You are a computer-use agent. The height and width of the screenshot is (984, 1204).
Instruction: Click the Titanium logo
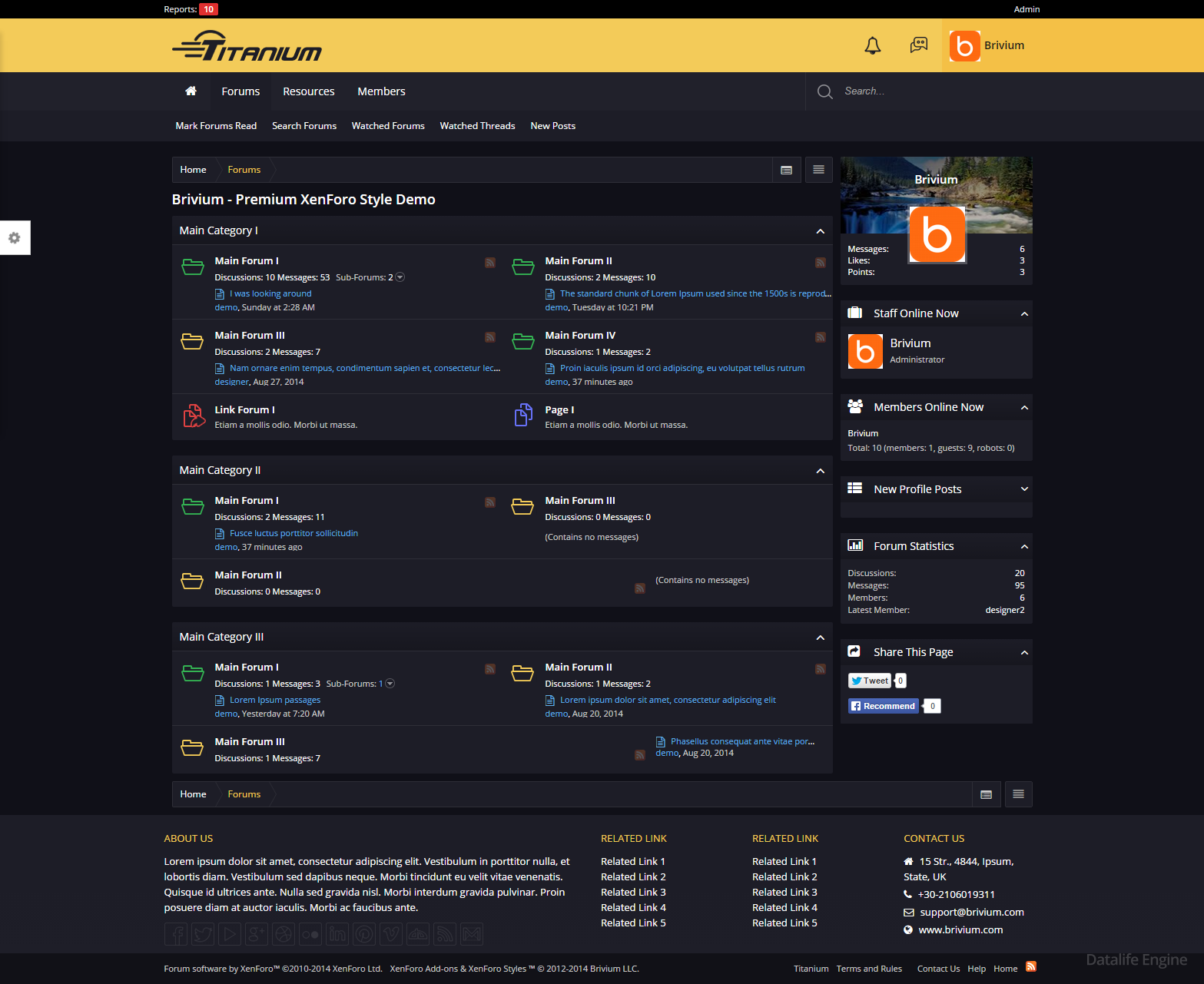247,46
